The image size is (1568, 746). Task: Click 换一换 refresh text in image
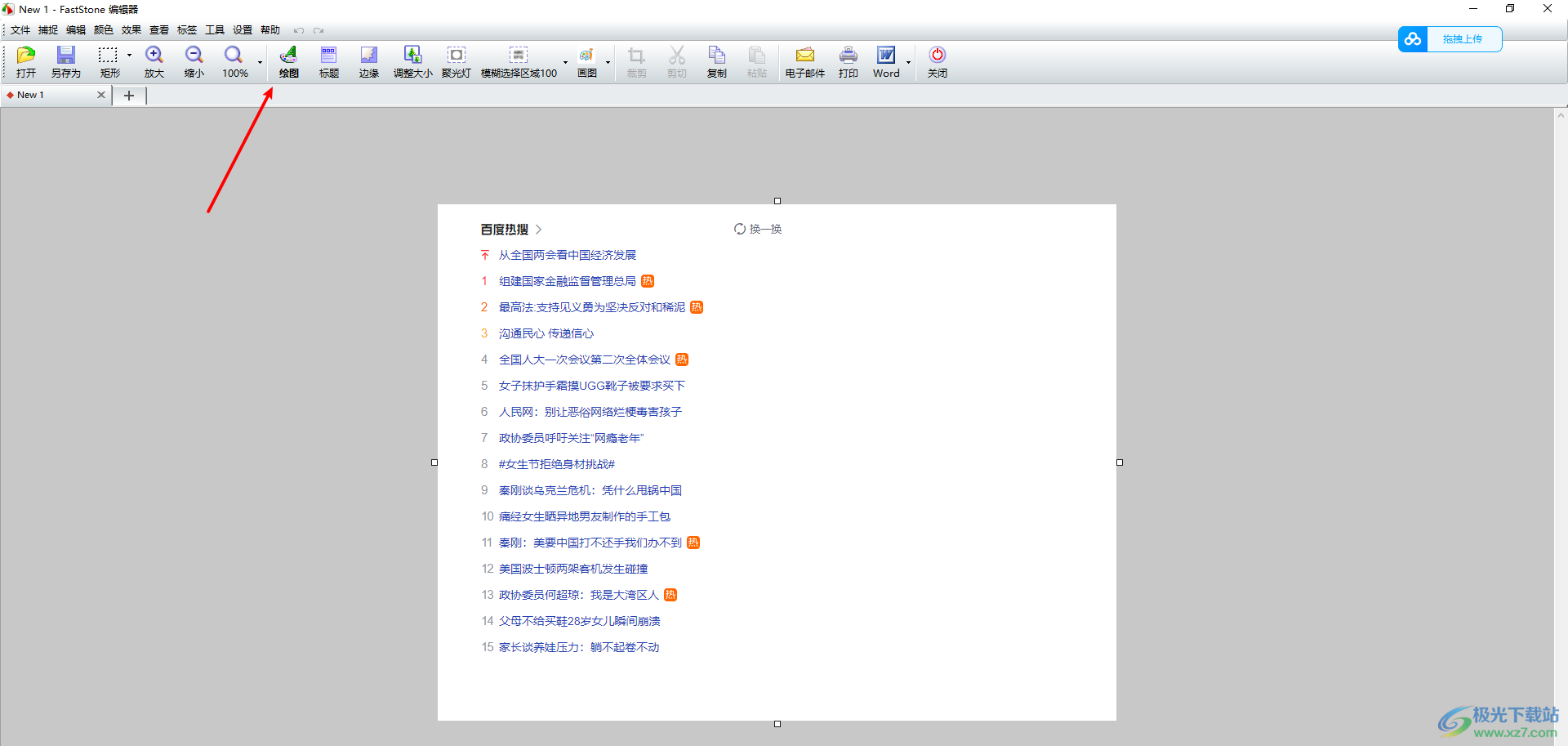765,230
